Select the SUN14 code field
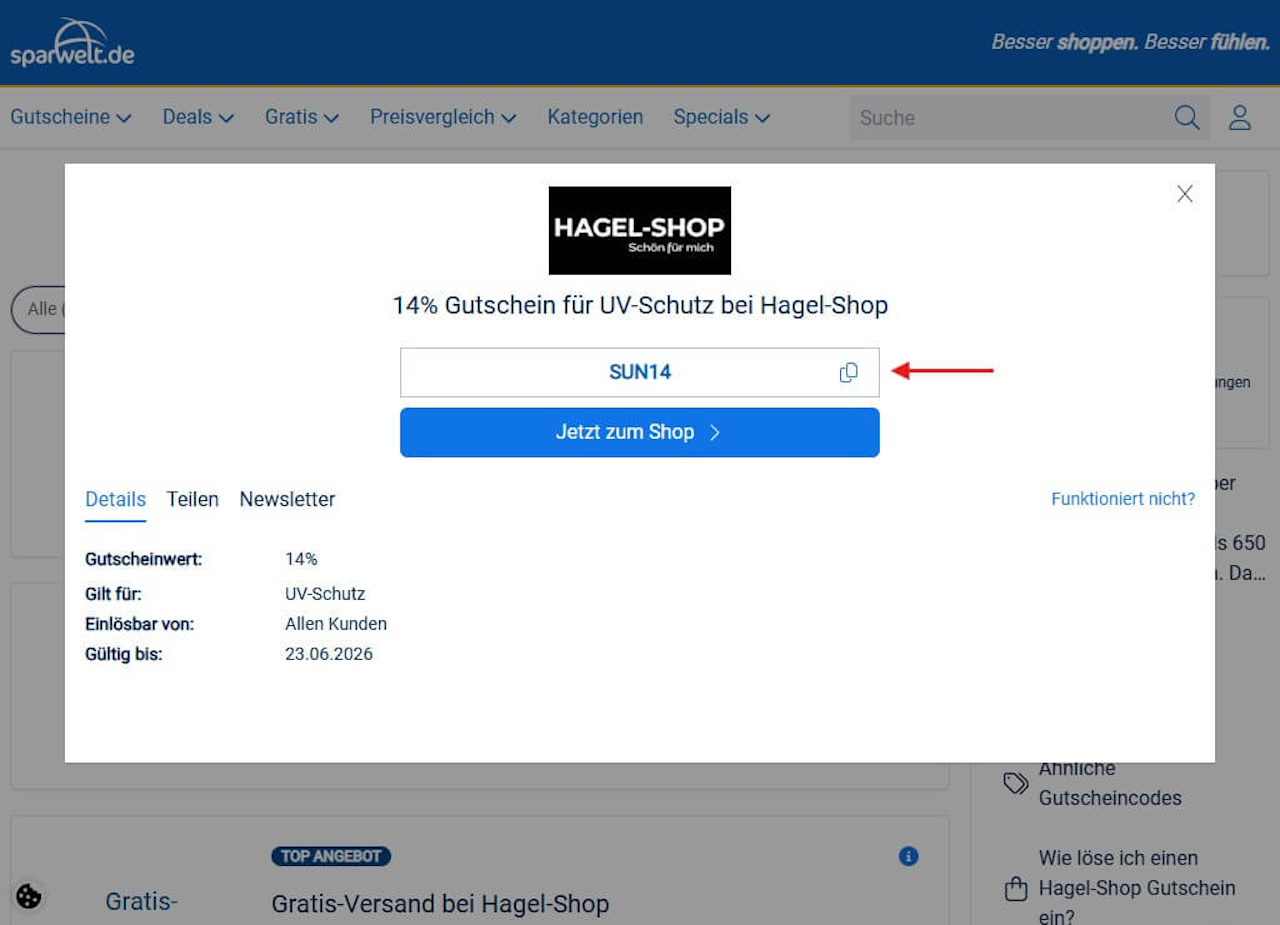Image resolution: width=1280 pixels, height=925 pixels. tap(640, 373)
